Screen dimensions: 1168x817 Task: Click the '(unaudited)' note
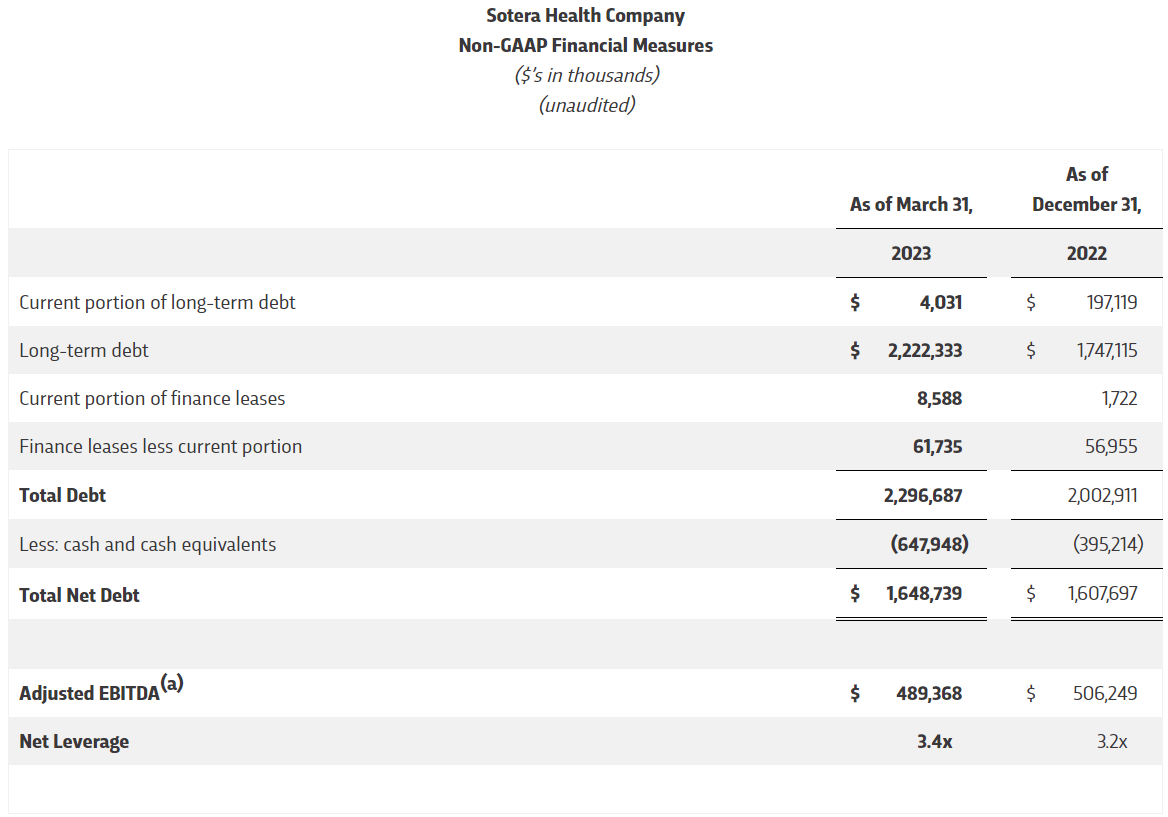coord(587,105)
